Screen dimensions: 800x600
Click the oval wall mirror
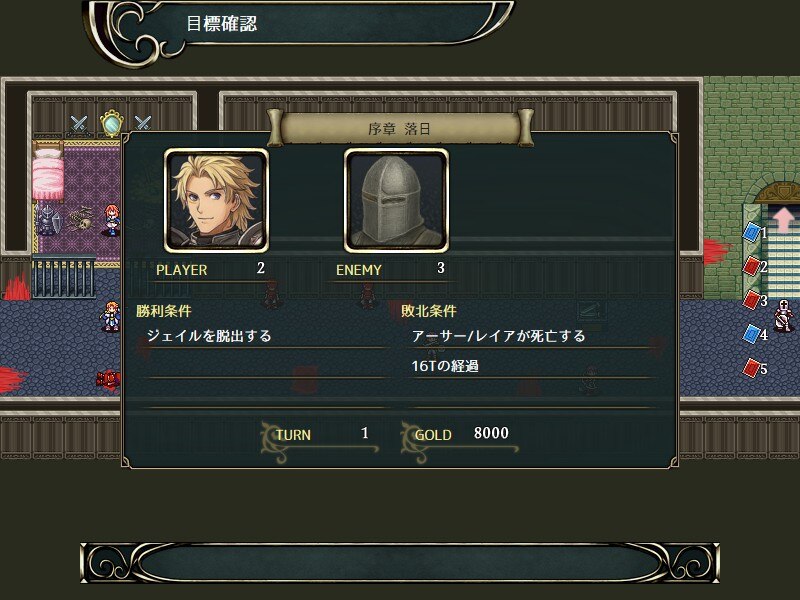[x=111, y=123]
